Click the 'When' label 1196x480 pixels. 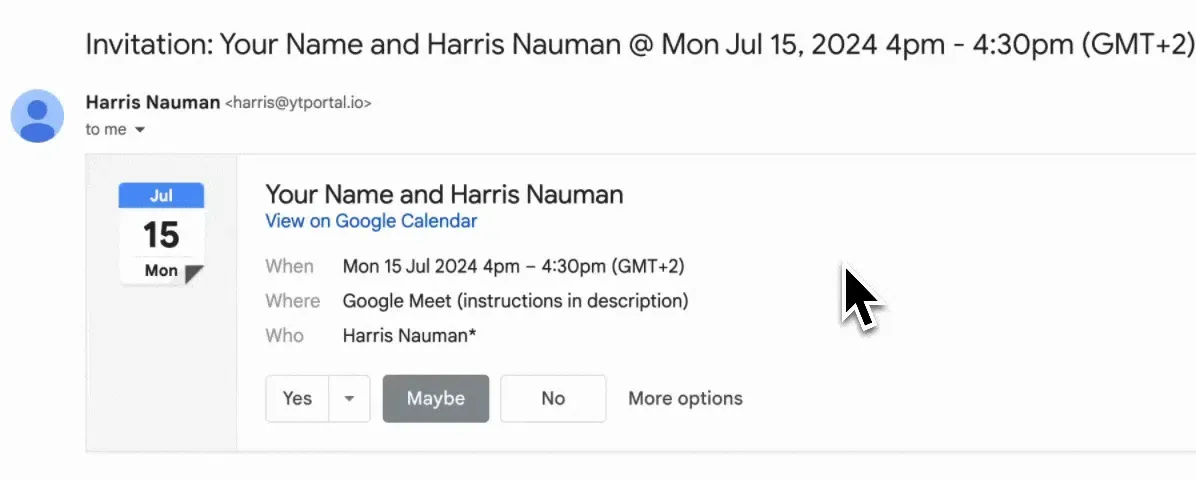tap(289, 266)
